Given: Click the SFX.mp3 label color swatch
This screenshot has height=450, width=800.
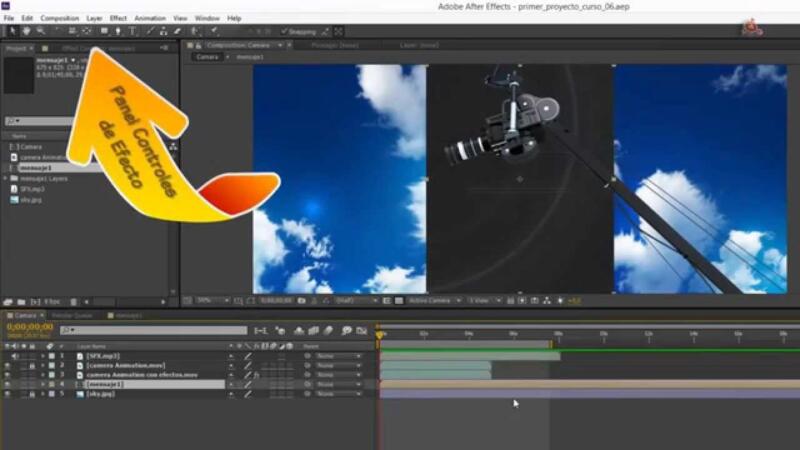Looking at the screenshot, I should [52, 356].
